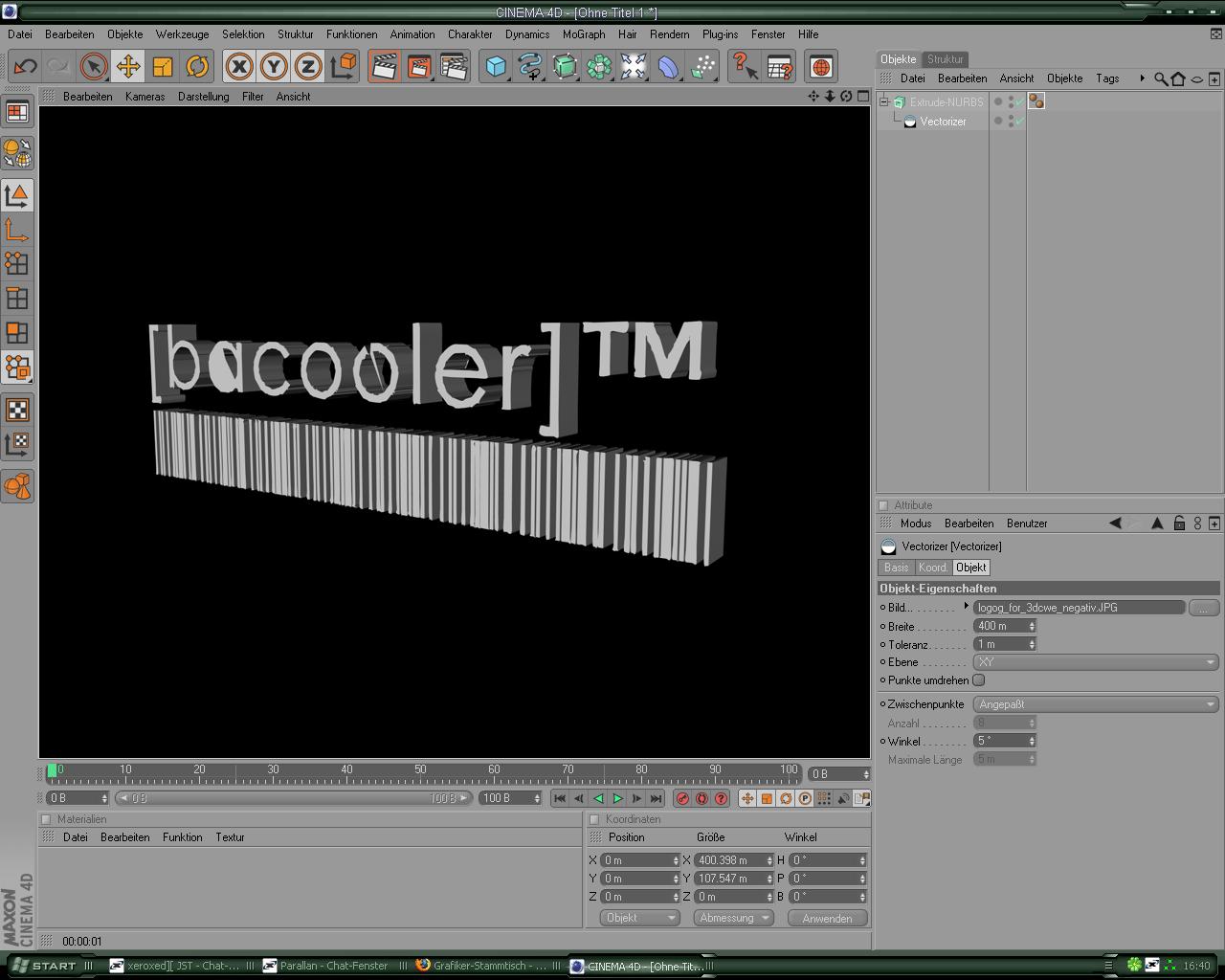The image size is (1225, 980).
Task: Select the Vectorizer object row
Action: click(x=943, y=122)
